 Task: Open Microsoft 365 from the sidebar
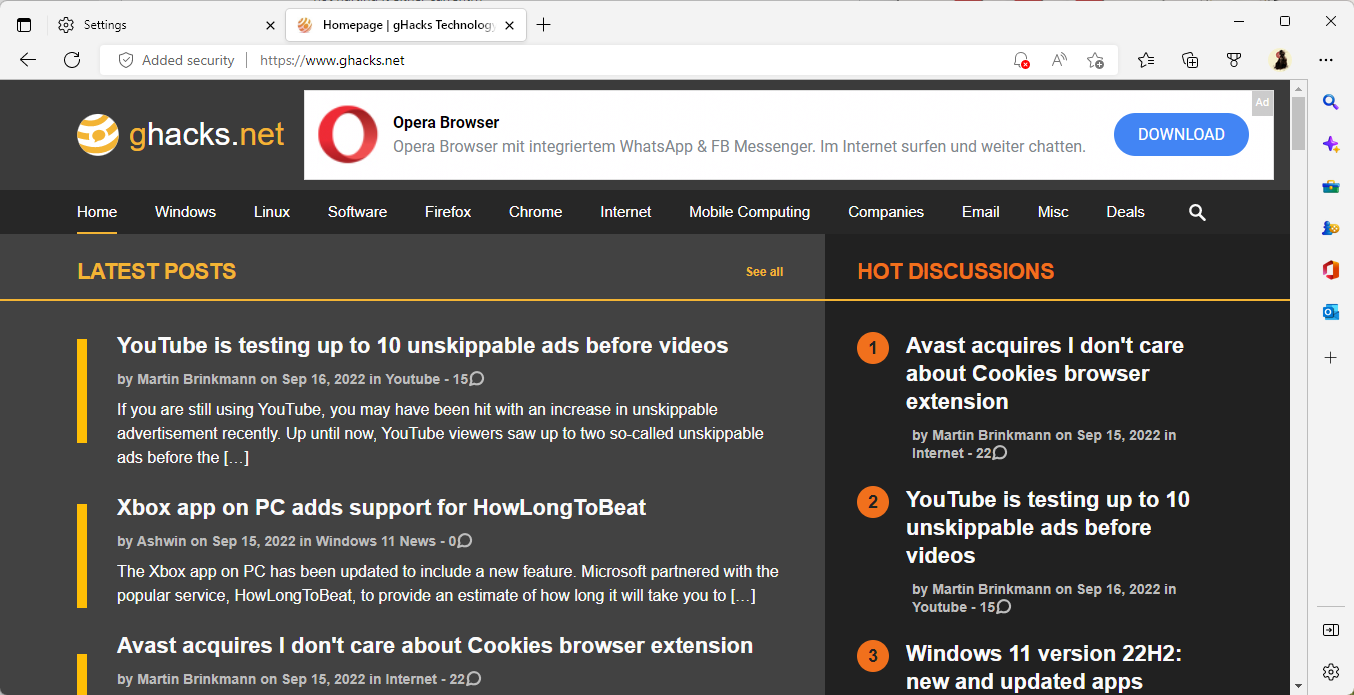tap(1330, 269)
